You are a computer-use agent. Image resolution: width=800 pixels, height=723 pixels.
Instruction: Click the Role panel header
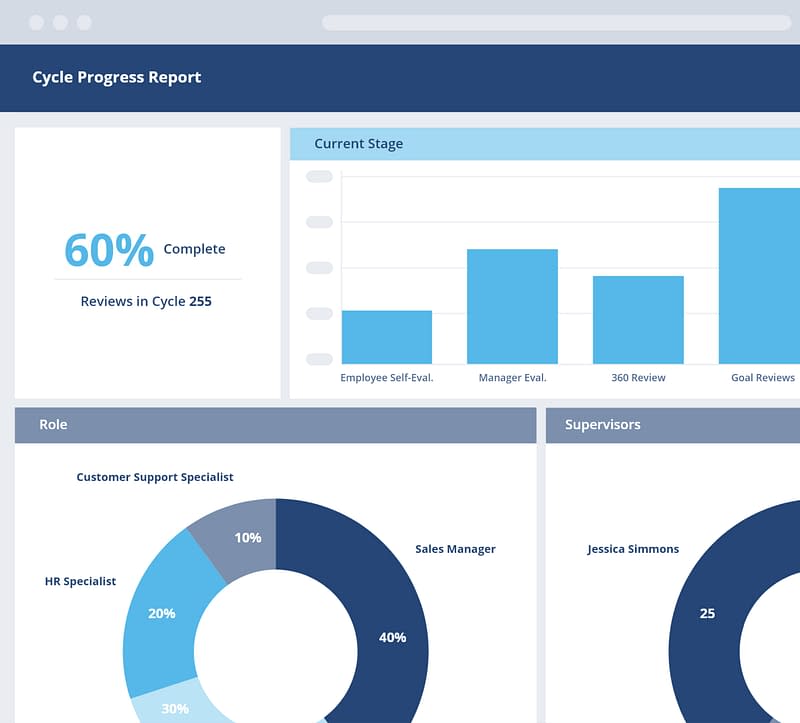[275, 425]
